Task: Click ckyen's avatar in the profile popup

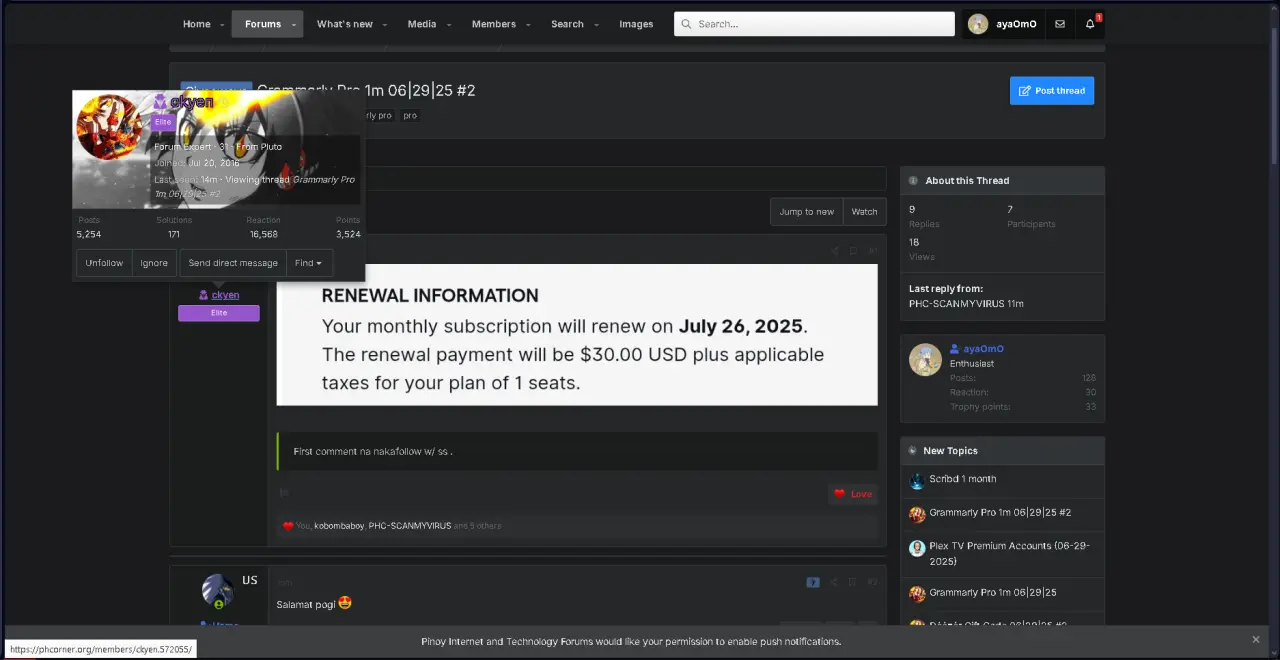Action: coord(110,127)
